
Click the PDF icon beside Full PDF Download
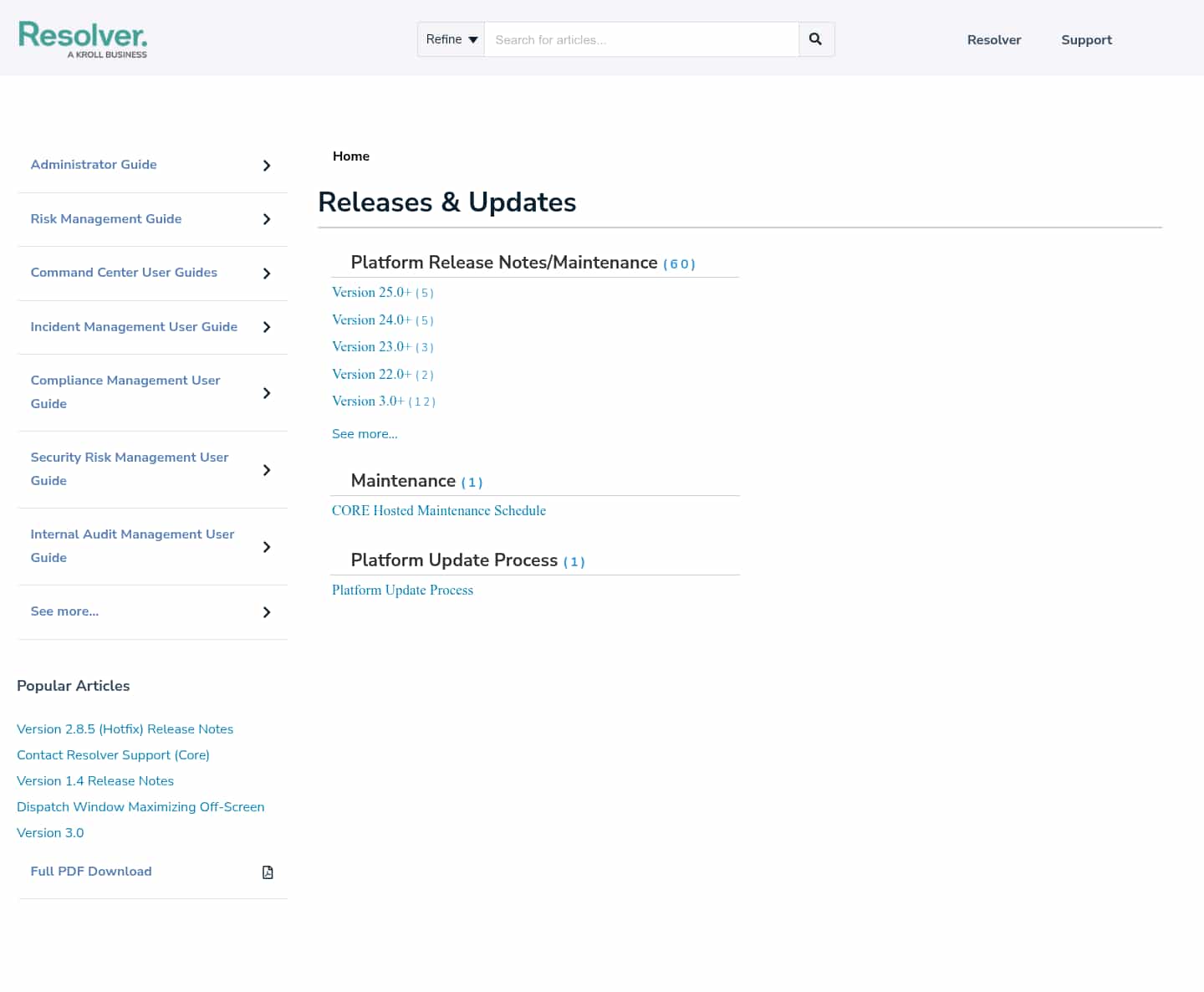[268, 872]
